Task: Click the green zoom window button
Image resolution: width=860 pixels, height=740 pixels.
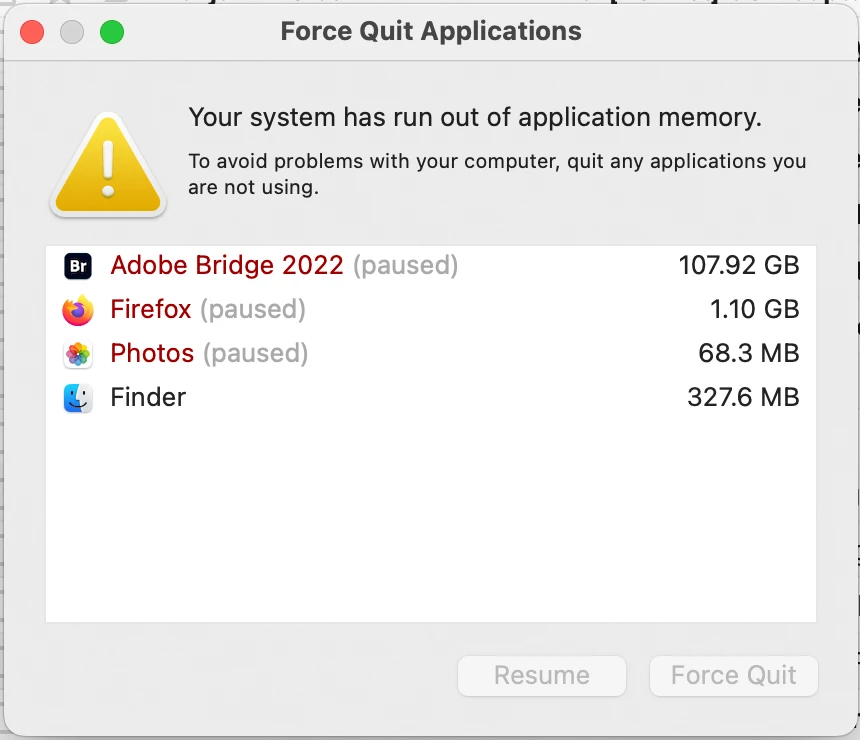Action: click(112, 32)
